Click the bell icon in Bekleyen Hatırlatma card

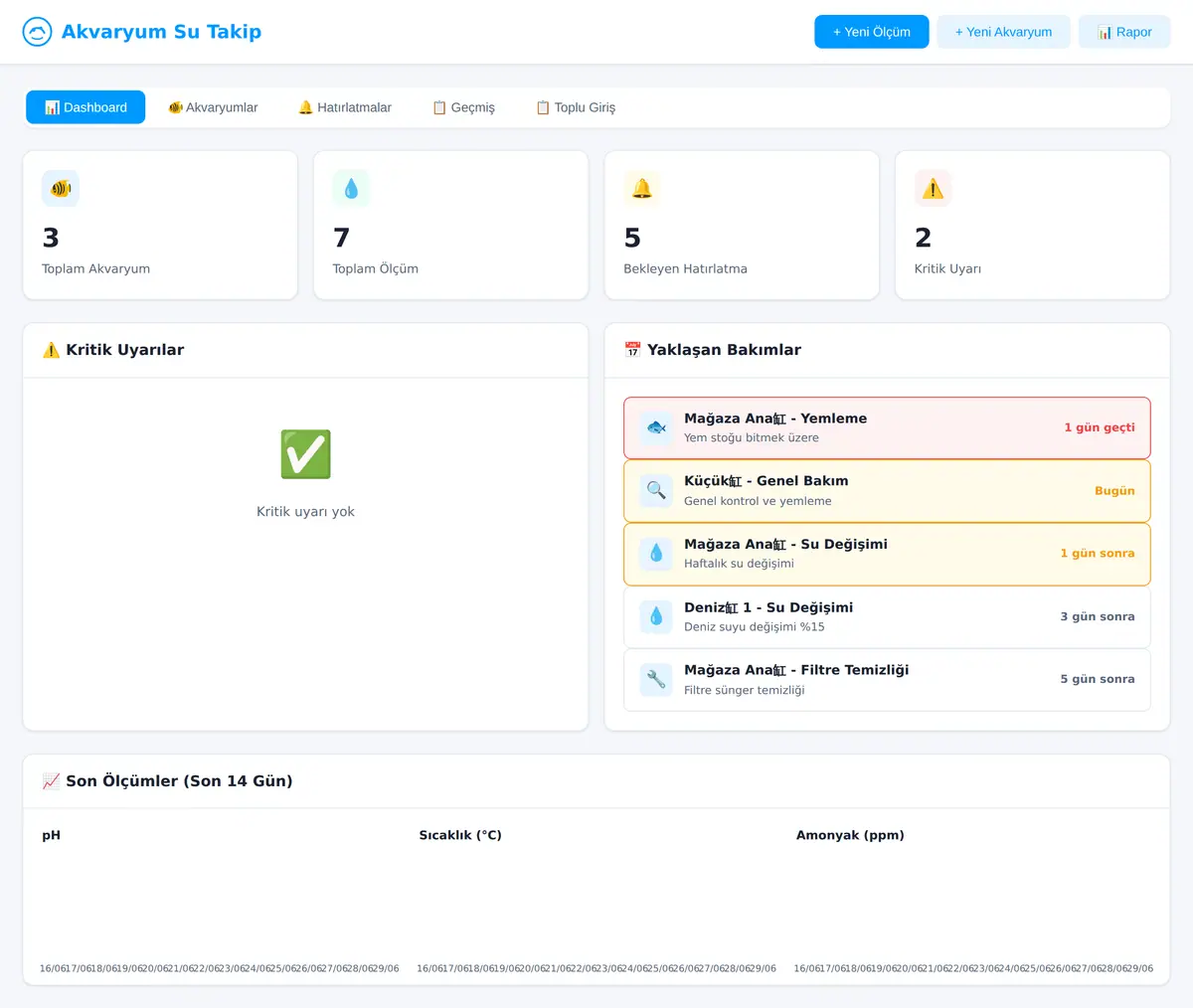pos(642,188)
